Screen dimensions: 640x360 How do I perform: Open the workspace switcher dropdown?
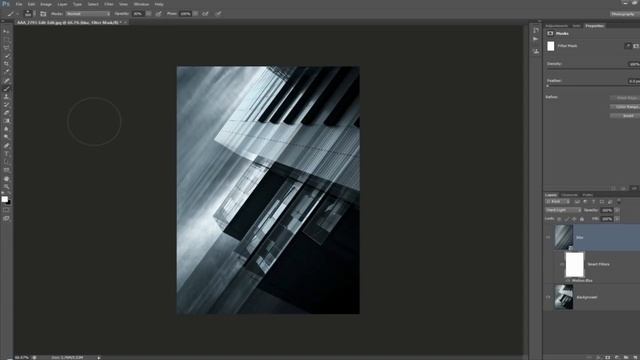tap(625, 14)
